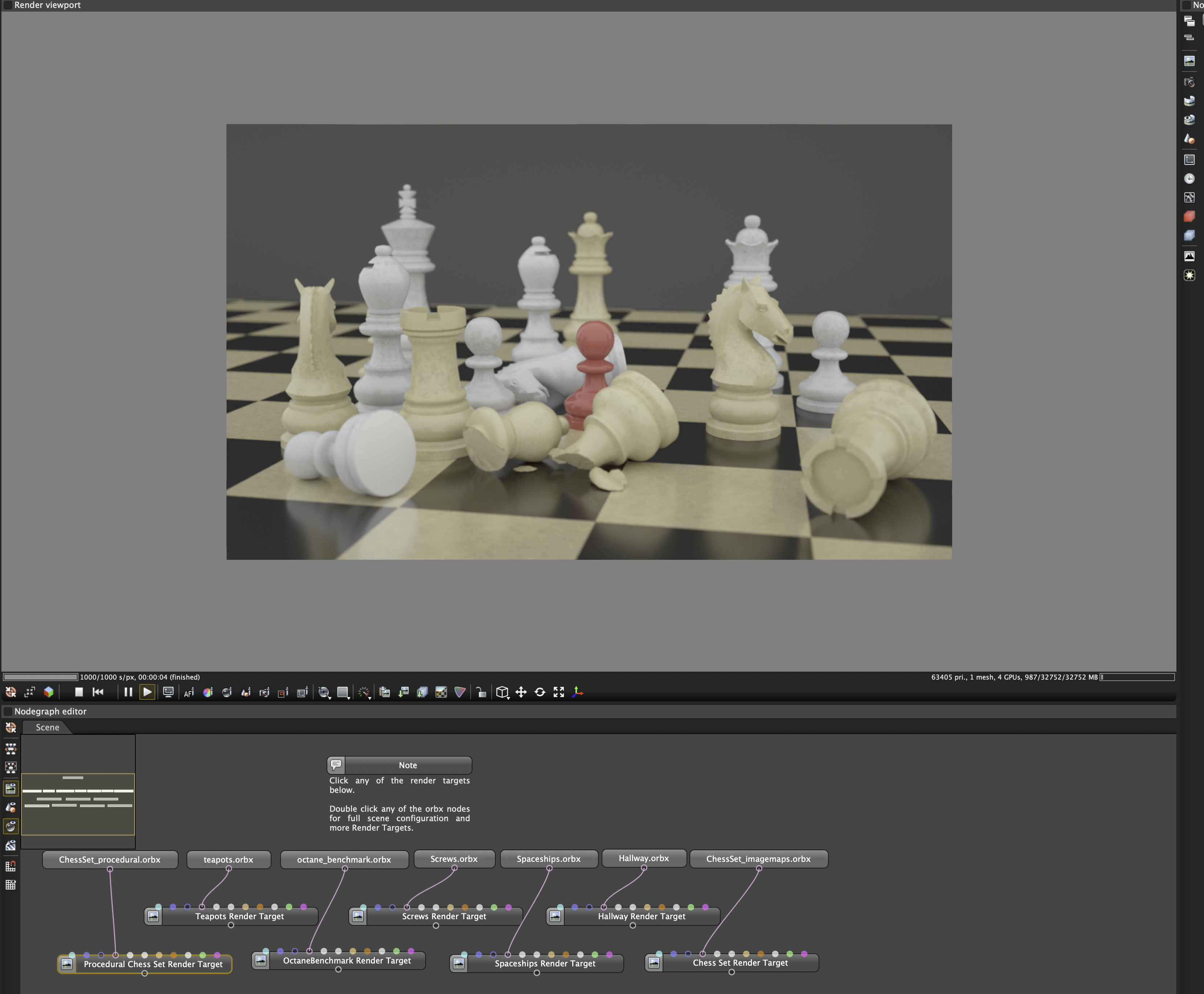Screen dimensions: 1204x994
Task: Click the nodegraph minimap thumbnail
Action: tap(78, 802)
